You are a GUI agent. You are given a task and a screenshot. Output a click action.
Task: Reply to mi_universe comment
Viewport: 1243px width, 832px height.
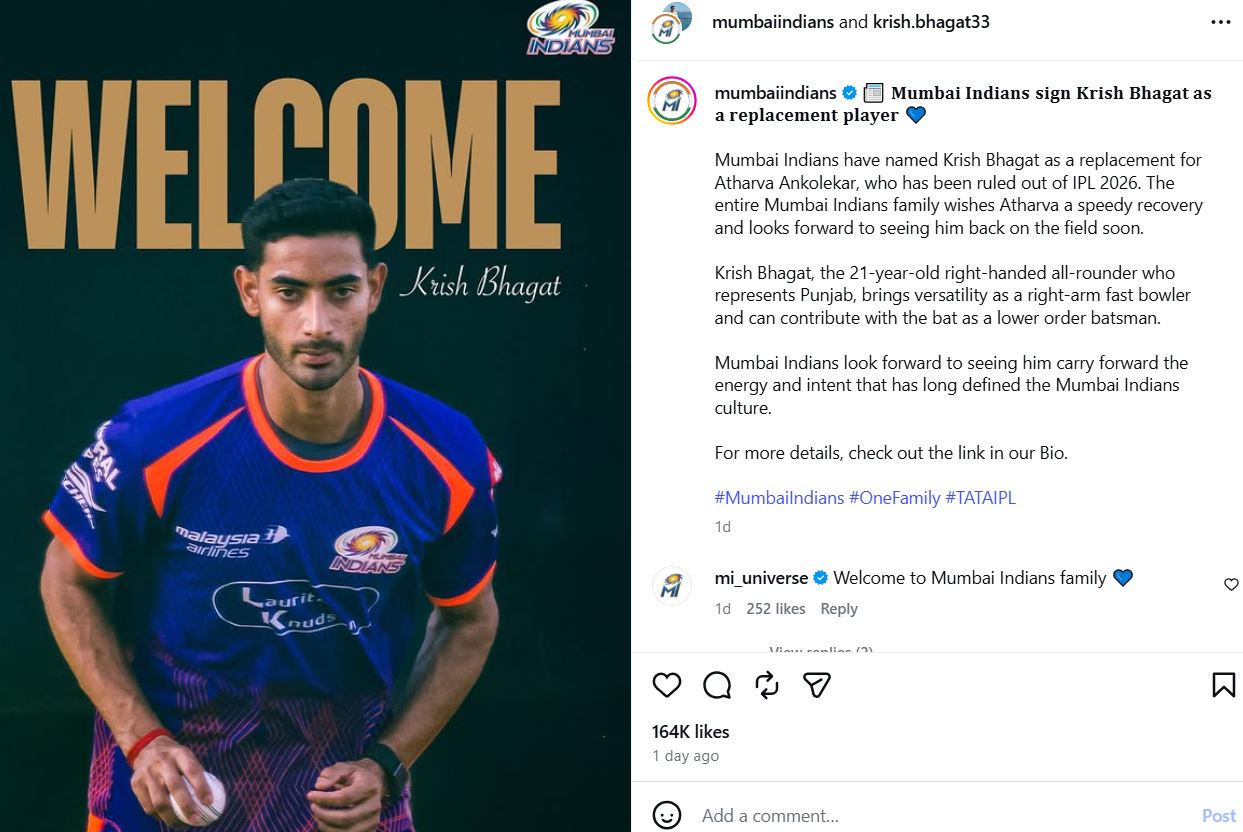[839, 609]
